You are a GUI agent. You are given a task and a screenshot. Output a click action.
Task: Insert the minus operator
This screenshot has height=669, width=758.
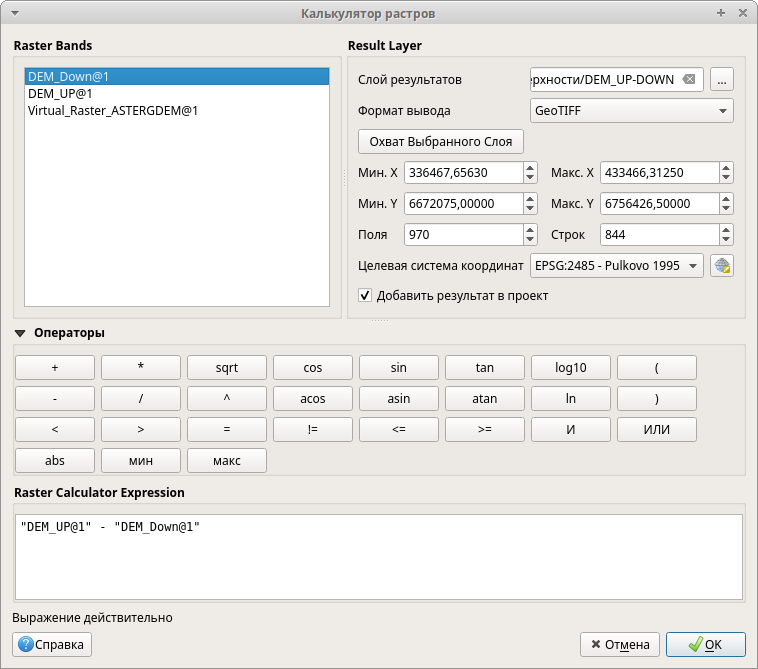click(55, 398)
